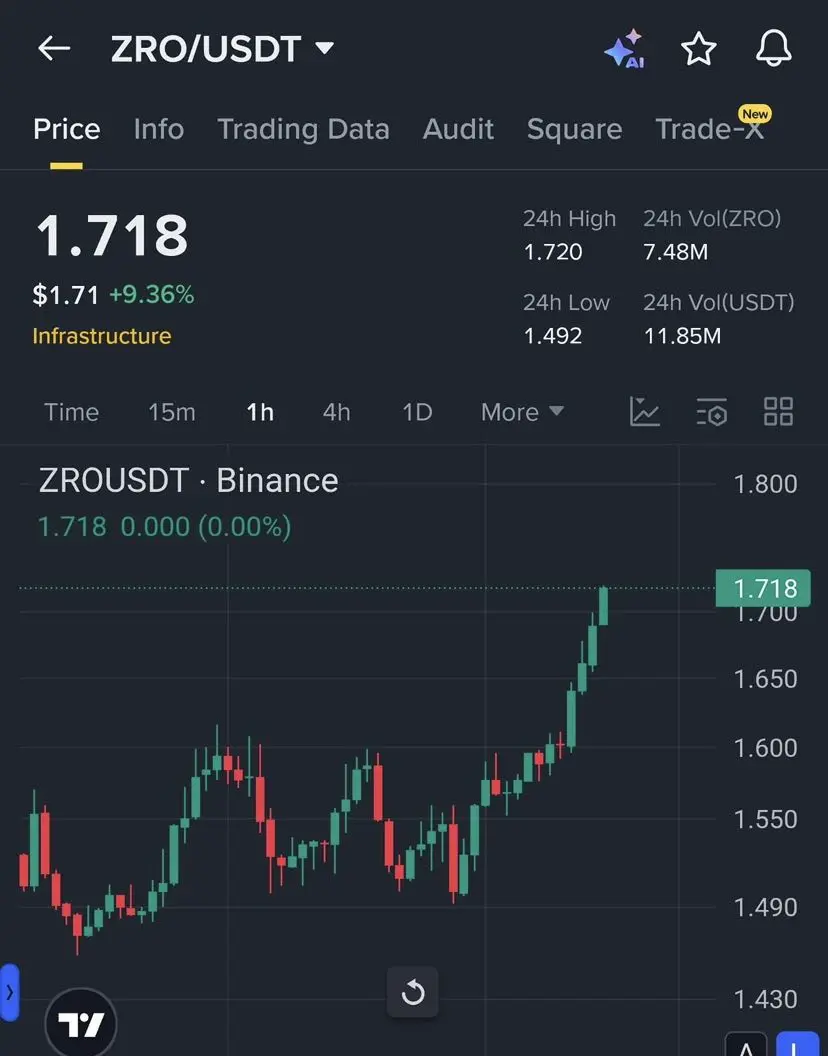Tap the +9.36% change value
Image resolution: width=828 pixels, height=1056 pixels.
(152, 295)
